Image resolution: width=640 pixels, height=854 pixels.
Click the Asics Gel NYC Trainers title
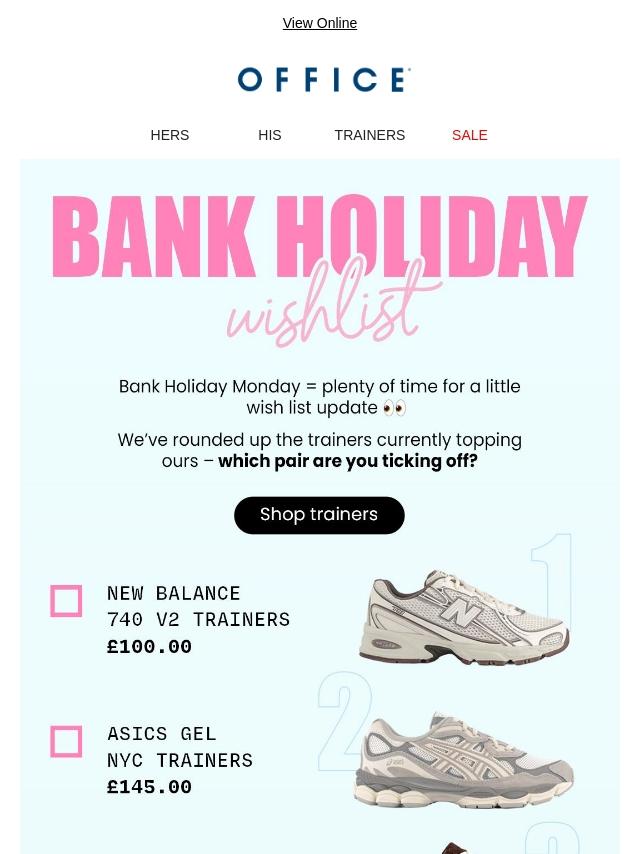(180, 747)
